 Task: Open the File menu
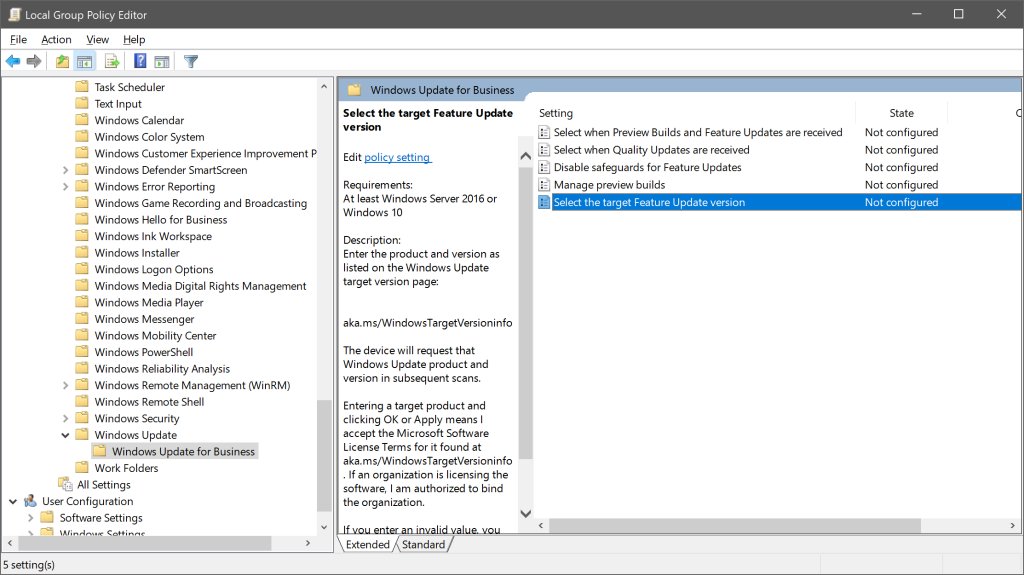click(x=18, y=39)
